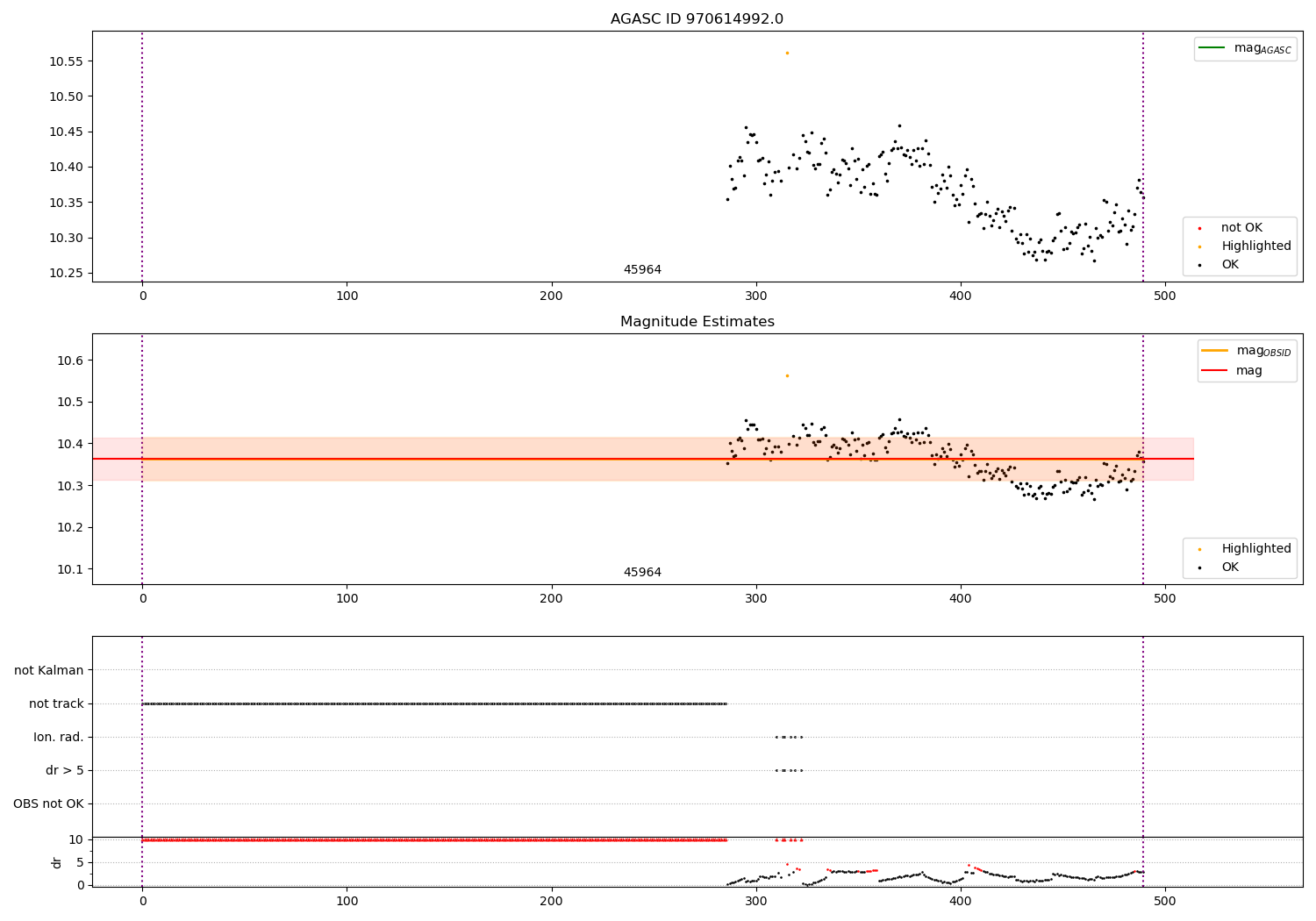
Task: Click the "10.25" y-axis tick in the top plot
Action: 66,274
